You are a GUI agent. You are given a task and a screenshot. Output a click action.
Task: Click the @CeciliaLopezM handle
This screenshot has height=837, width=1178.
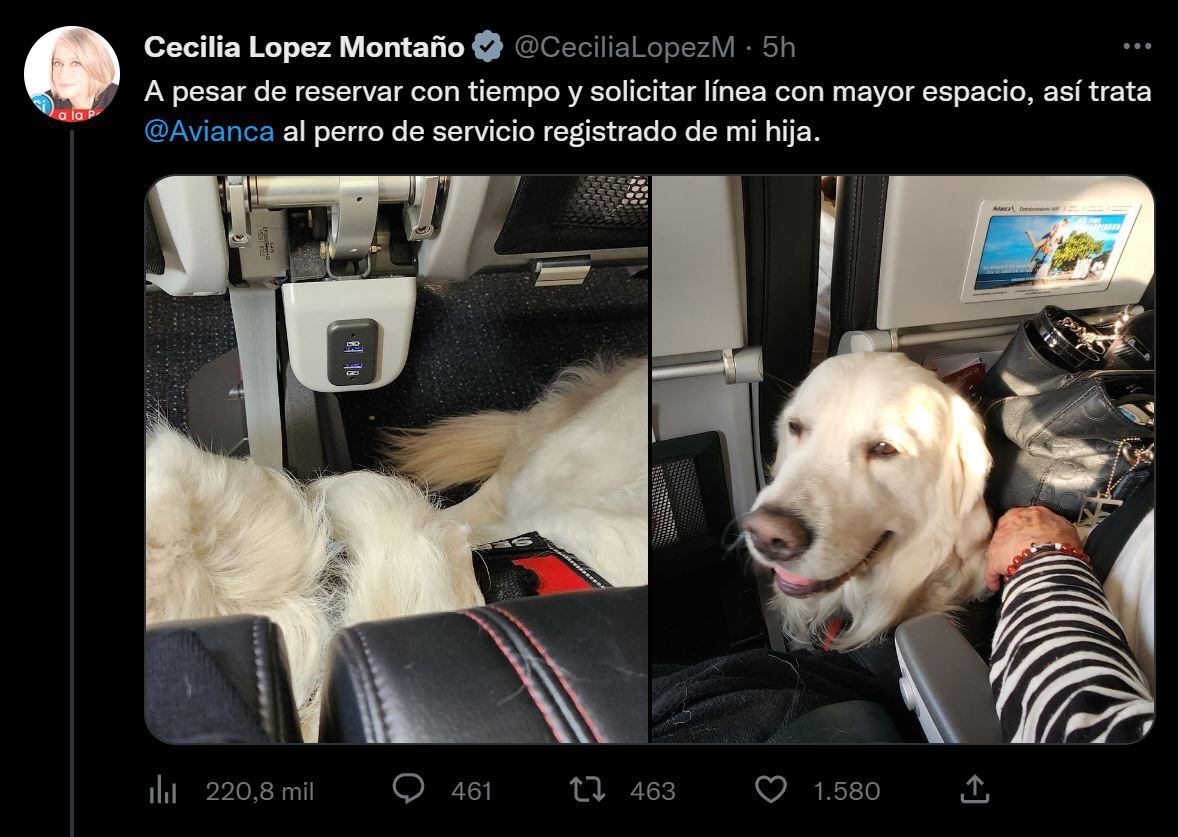(x=624, y=47)
